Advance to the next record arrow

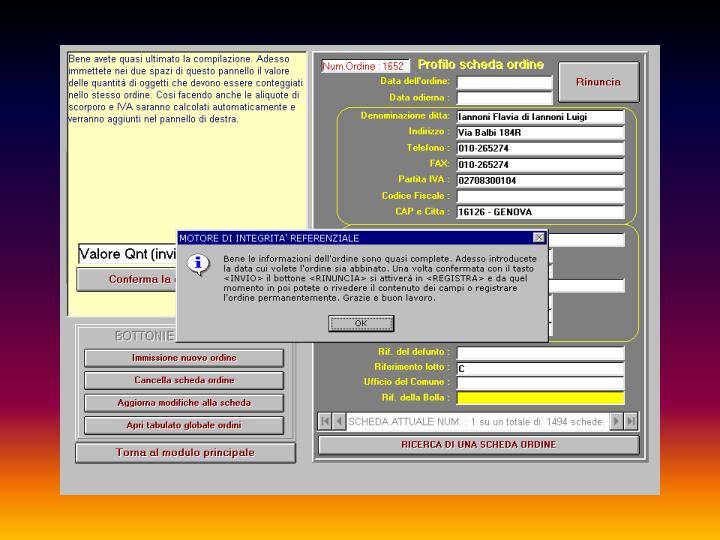(x=616, y=422)
